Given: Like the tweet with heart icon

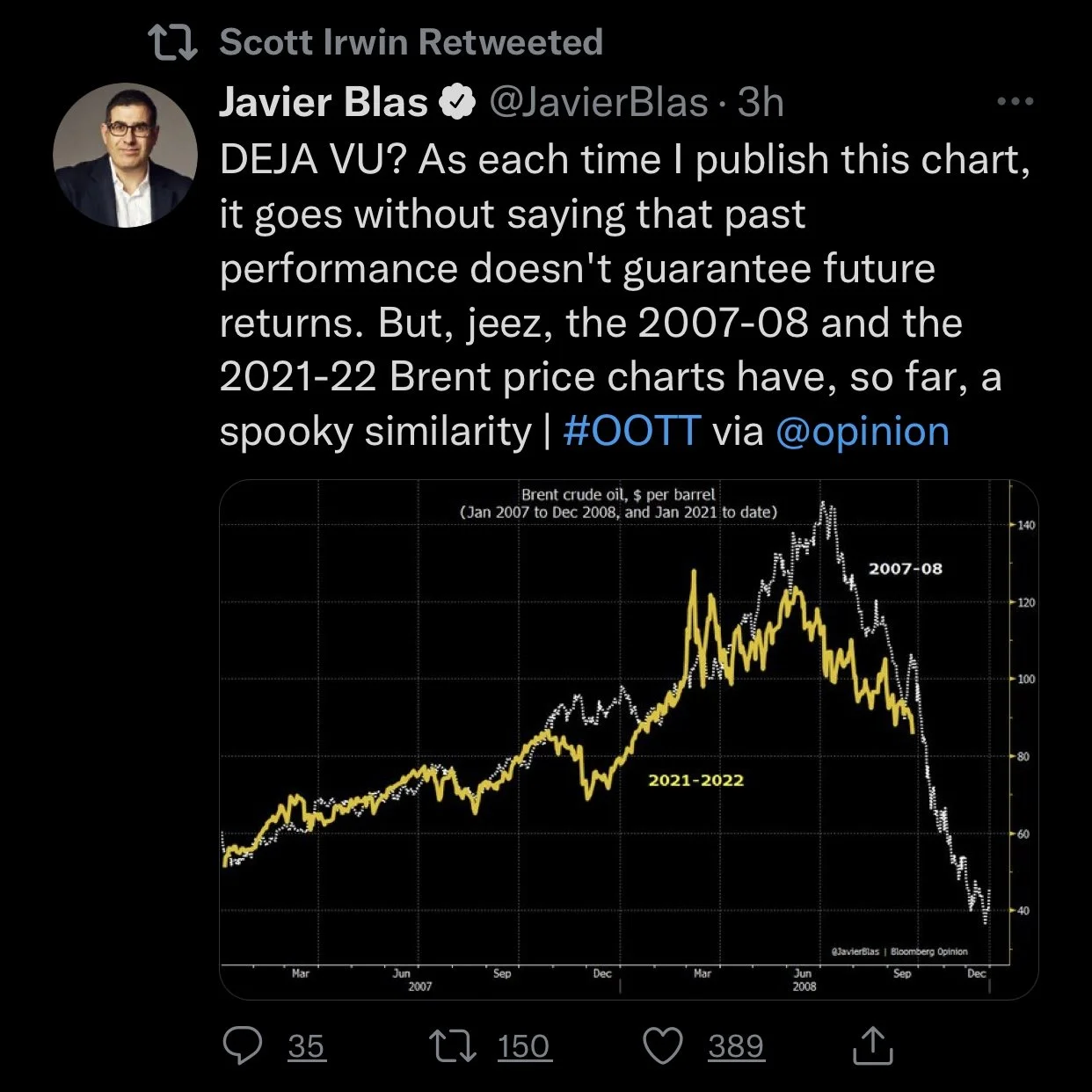Looking at the screenshot, I should point(664,1046).
